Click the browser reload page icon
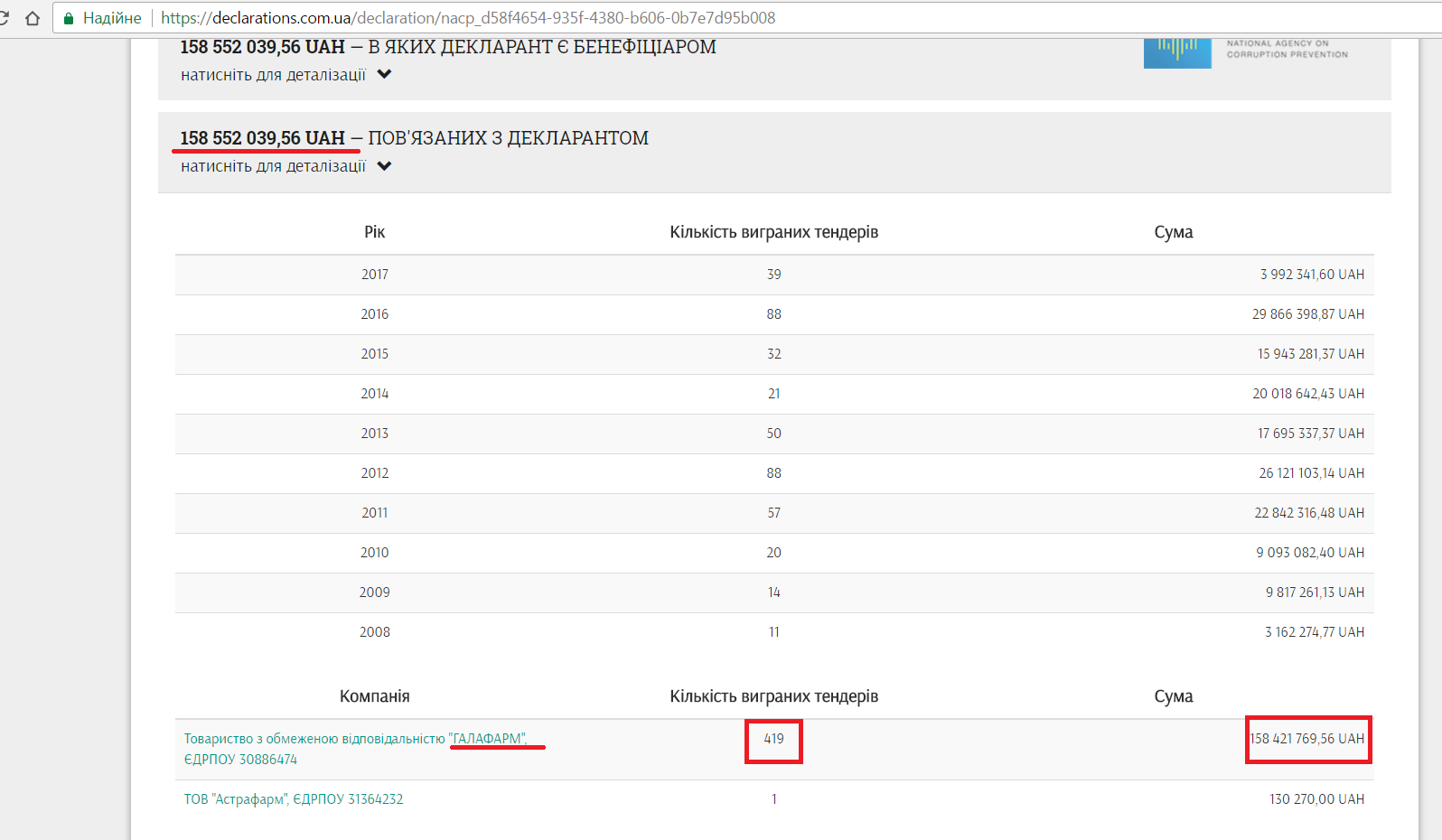Image resolution: width=1442 pixels, height=840 pixels. click(4, 18)
